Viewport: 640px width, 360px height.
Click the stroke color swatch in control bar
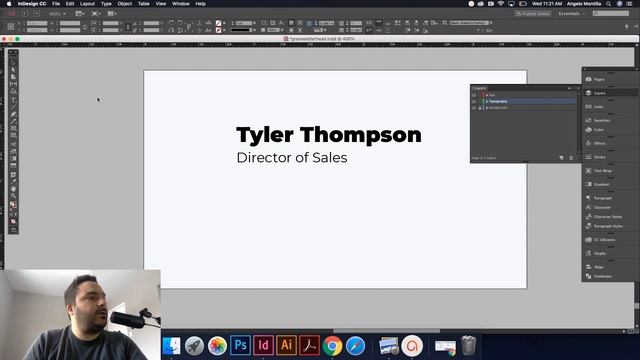click(x=219, y=30)
